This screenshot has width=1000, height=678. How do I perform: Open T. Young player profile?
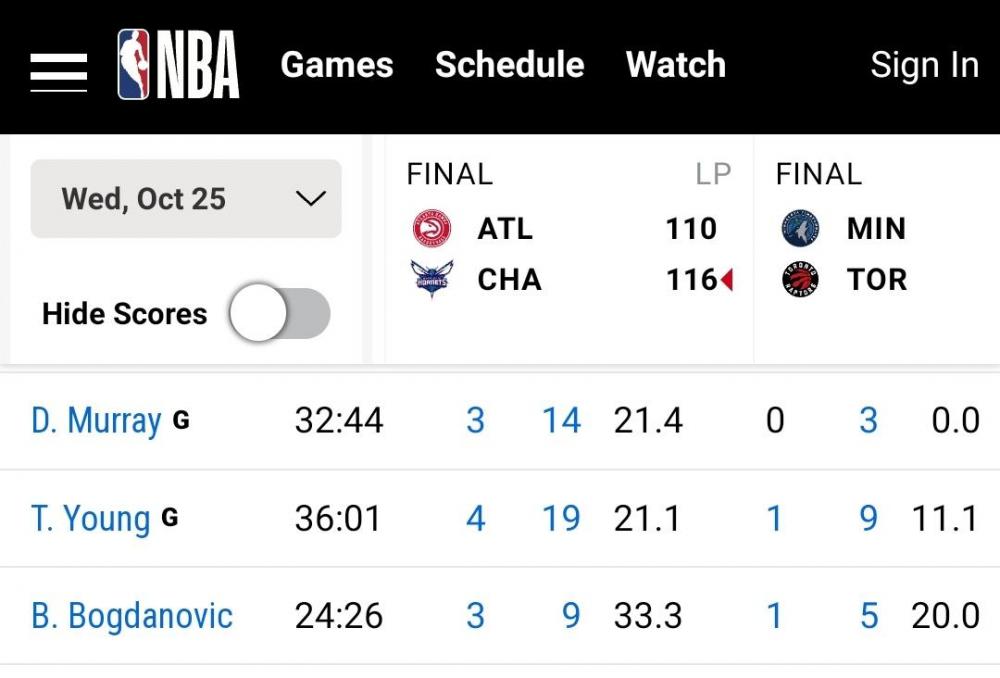pyautogui.click(x=91, y=518)
